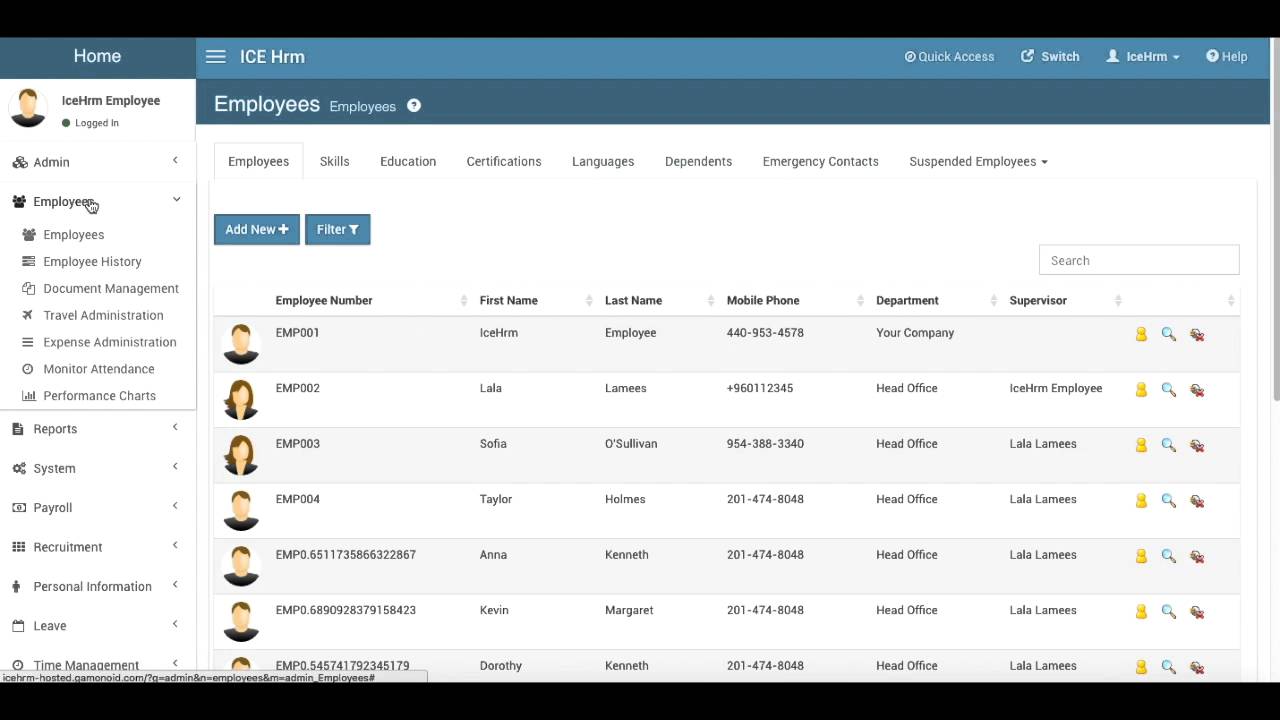Click the System gears icon in sidebar

tap(19, 468)
